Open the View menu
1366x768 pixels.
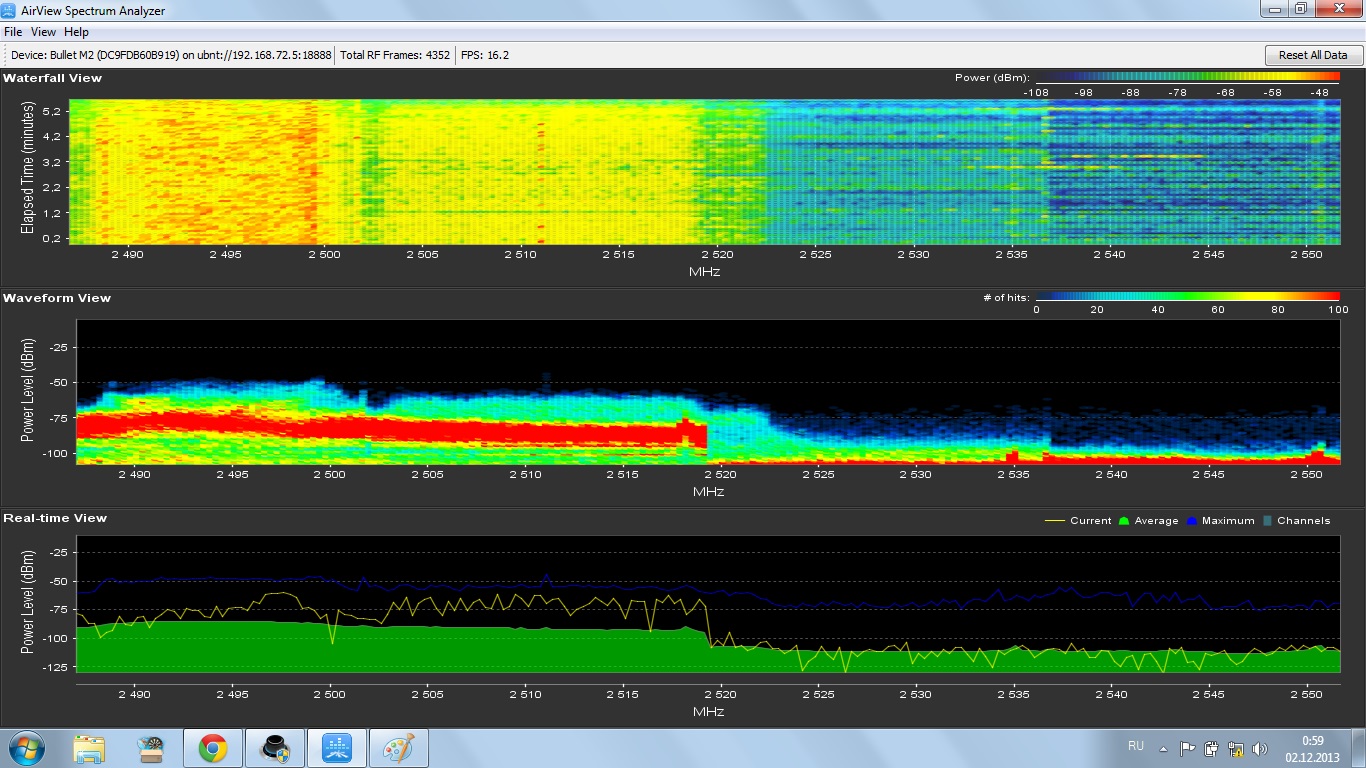point(43,32)
